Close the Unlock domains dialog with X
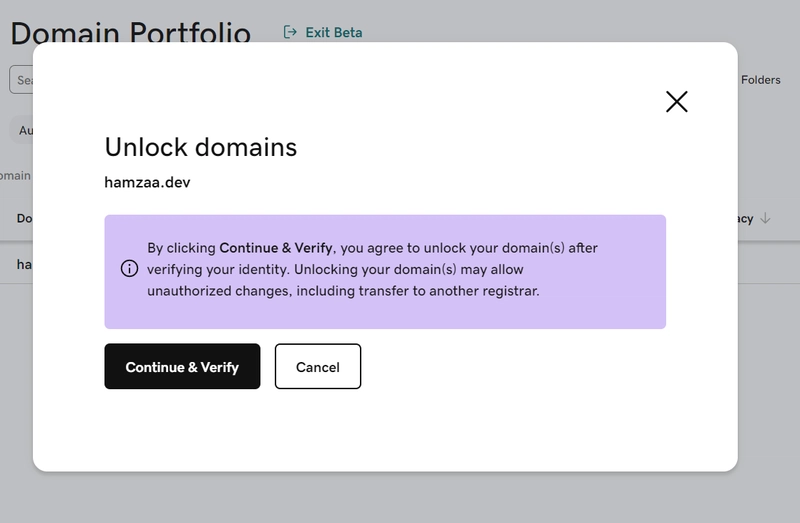 pos(677,102)
